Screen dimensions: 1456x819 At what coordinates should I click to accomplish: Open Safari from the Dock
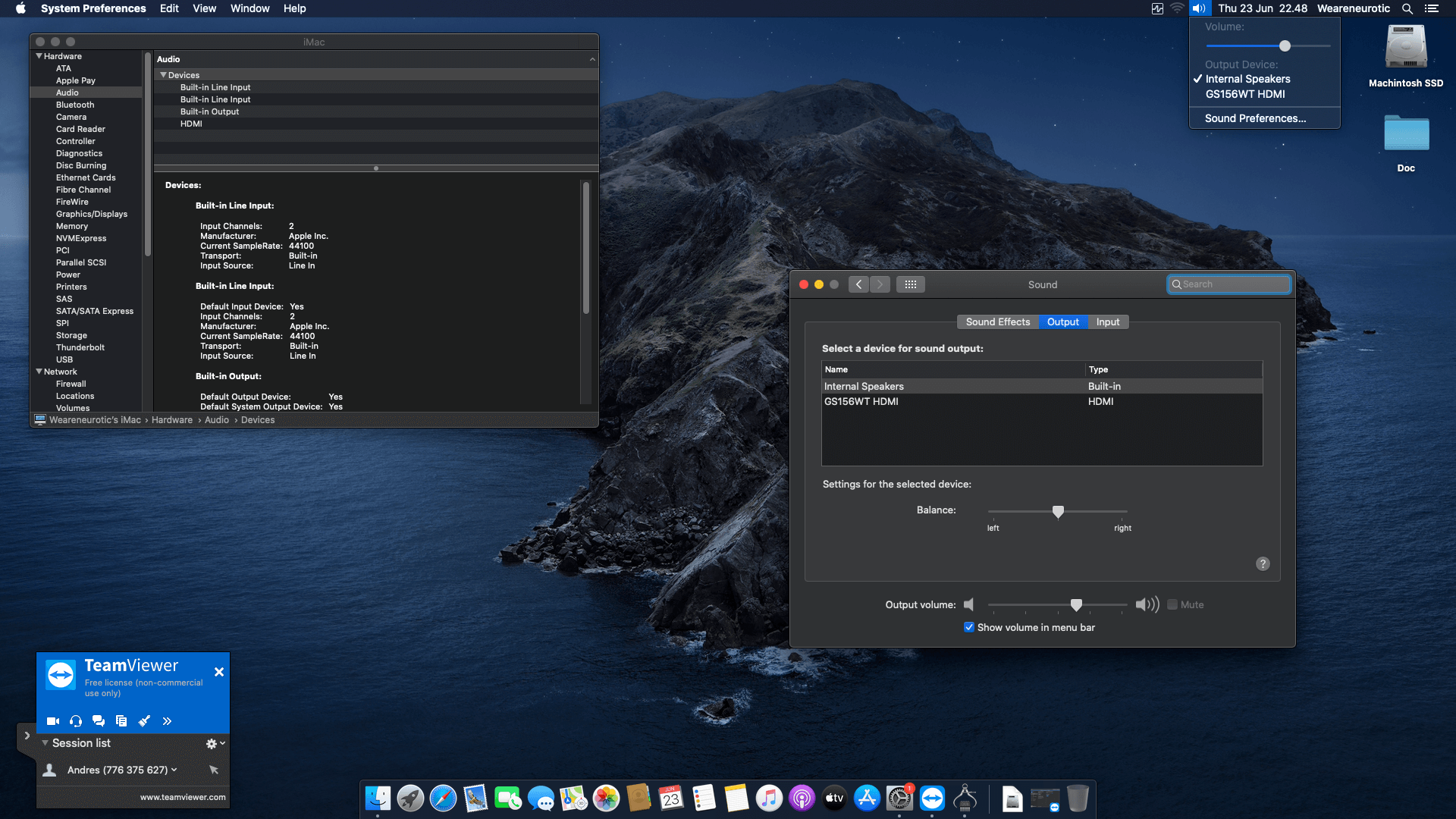(x=443, y=798)
